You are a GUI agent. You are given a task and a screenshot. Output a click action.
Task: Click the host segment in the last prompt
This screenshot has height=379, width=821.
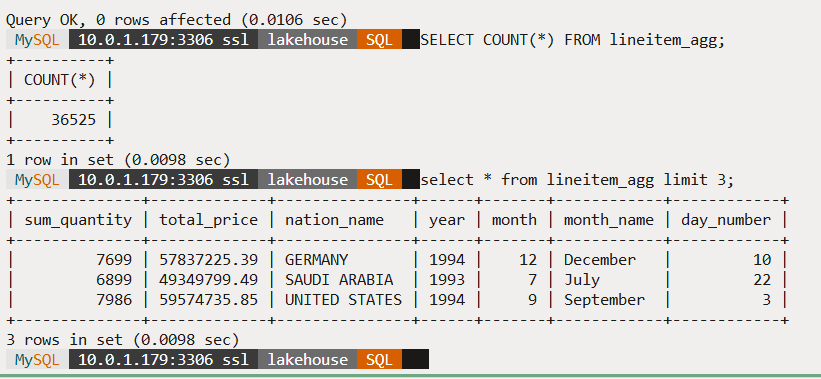pos(163,360)
